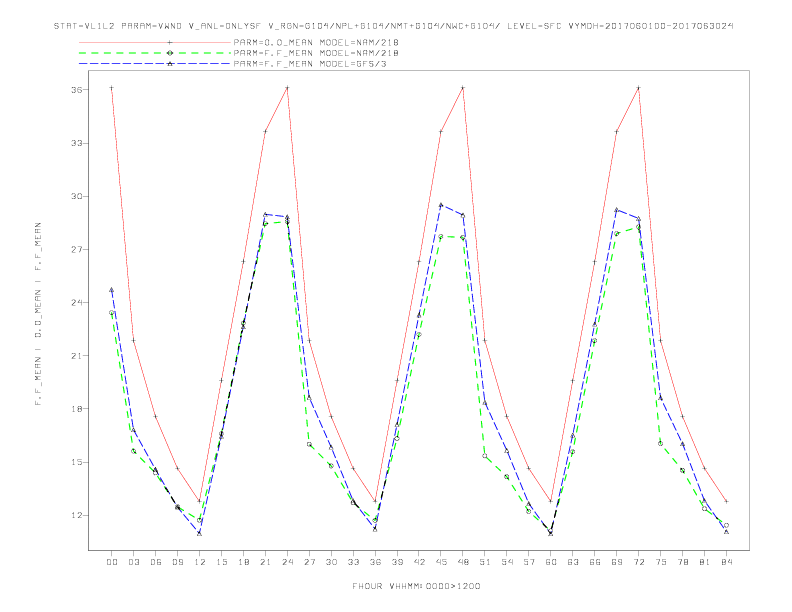Click x-axis forecast hour label 84

point(726,562)
